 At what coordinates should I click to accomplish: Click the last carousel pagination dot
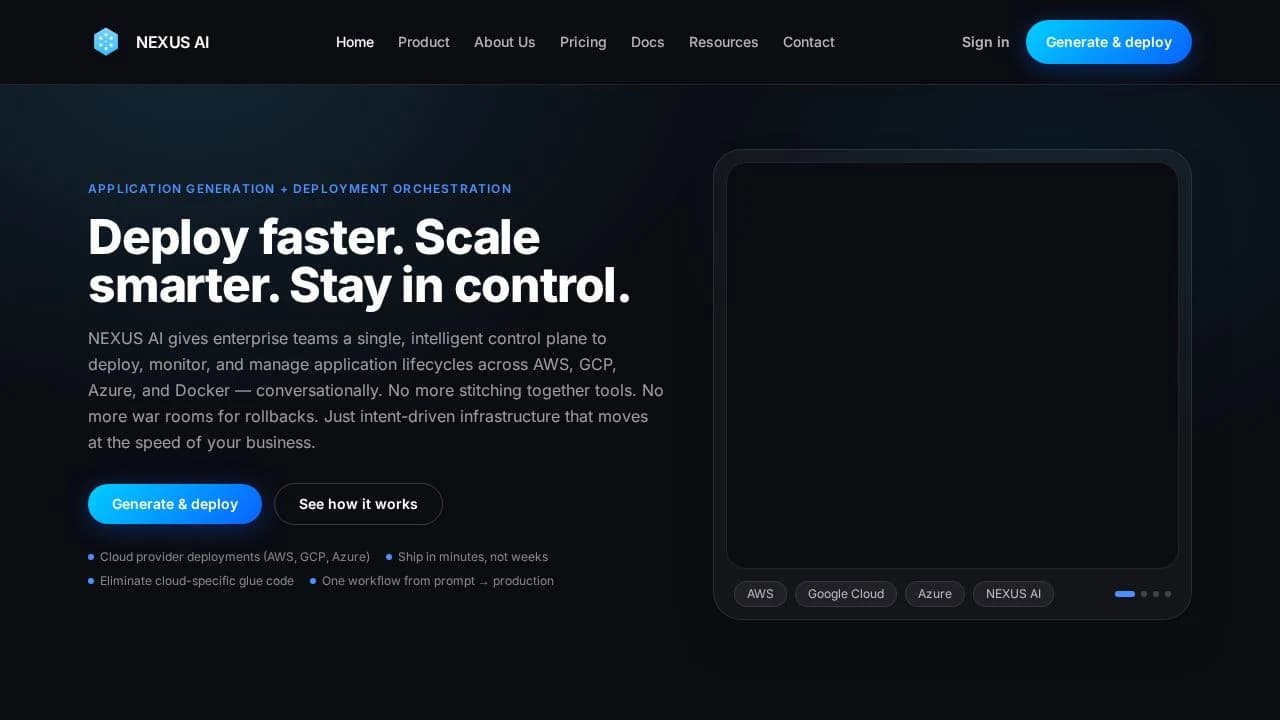click(1168, 593)
